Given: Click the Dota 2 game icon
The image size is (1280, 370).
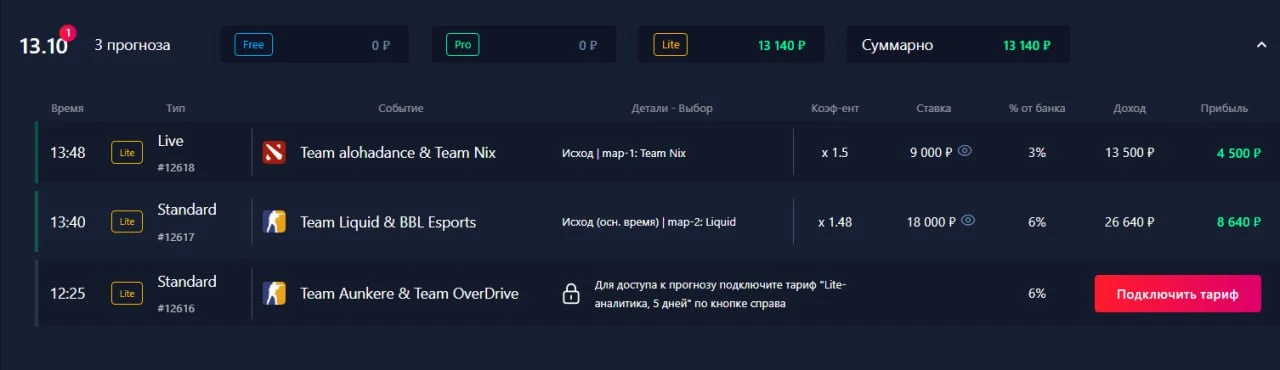Looking at the screenshot, I should coord(274,152).
